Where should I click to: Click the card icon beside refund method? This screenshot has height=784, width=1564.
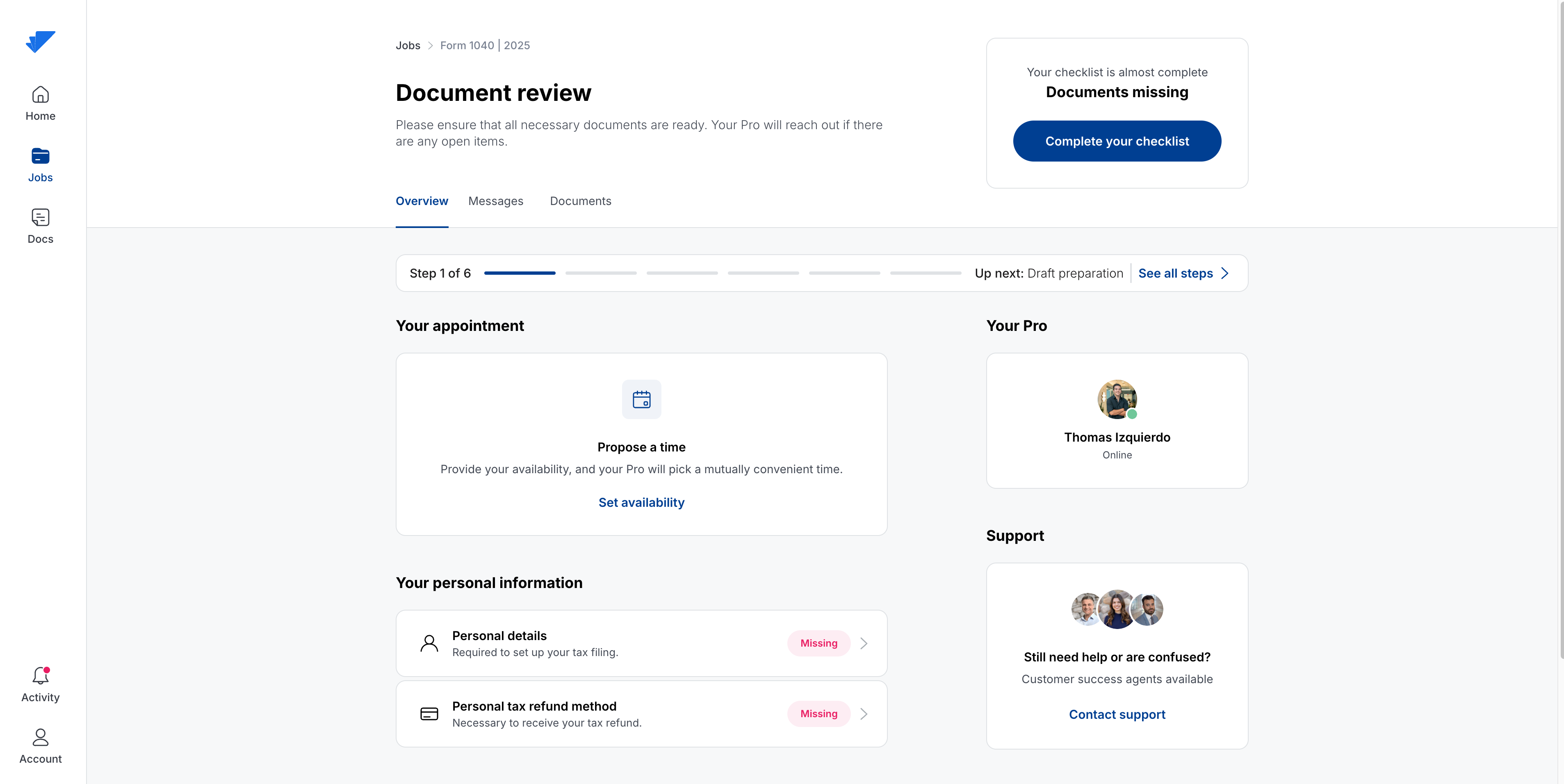coord(429,713)
